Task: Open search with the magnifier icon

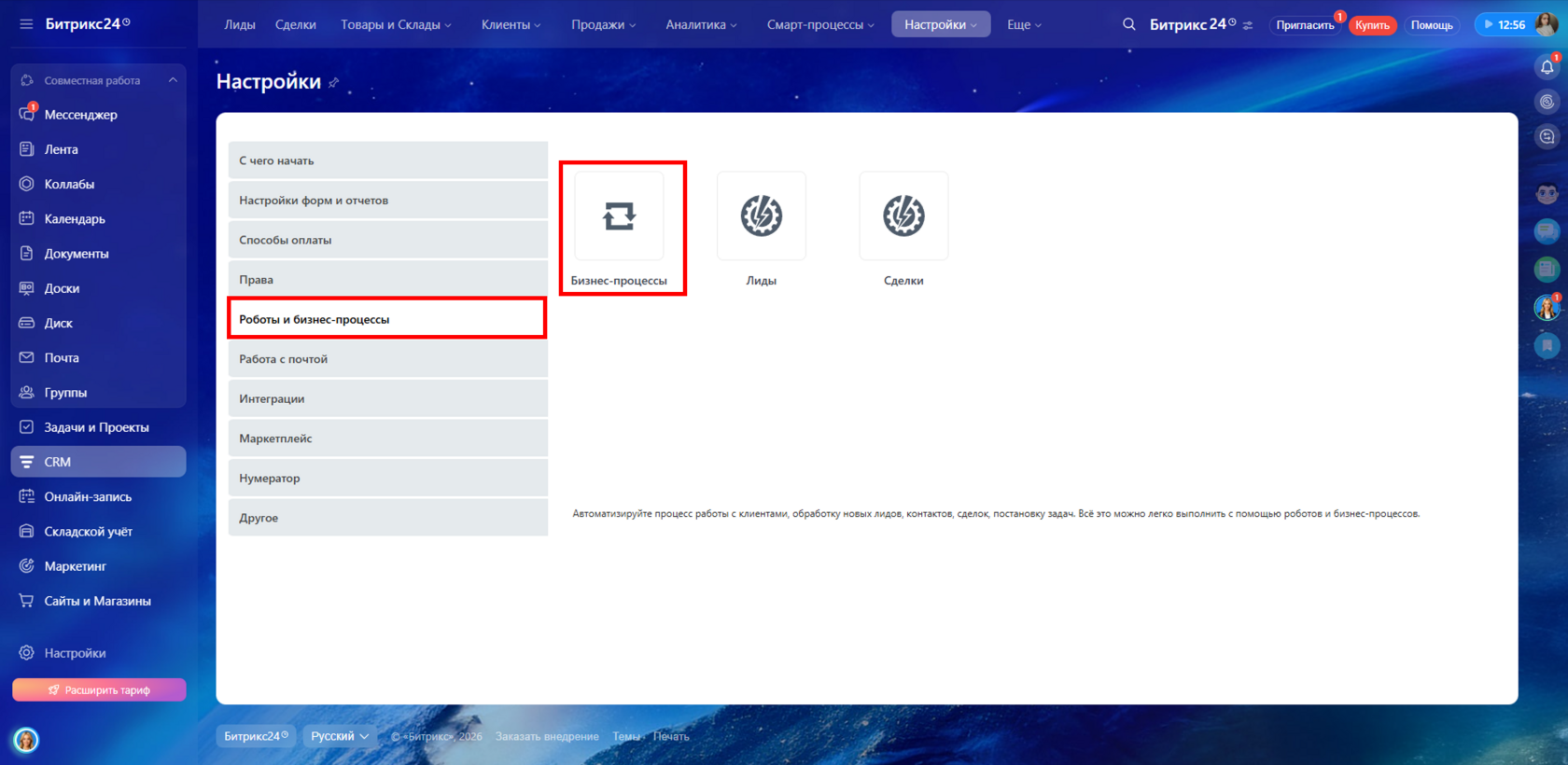Action: point(1129,24)
